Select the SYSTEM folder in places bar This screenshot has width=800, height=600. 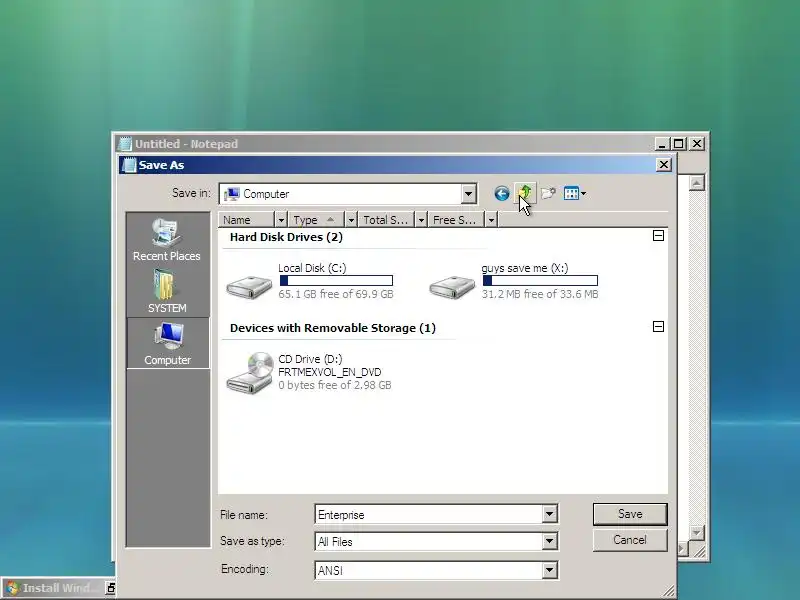(167, 291)
